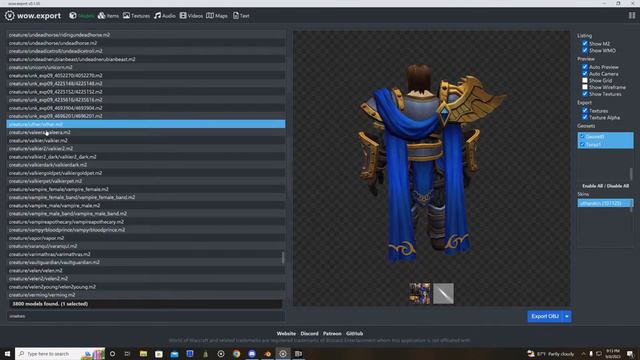Select the uthervalor skin entry
Screen dimensions: 640x360
coord(605,203)
